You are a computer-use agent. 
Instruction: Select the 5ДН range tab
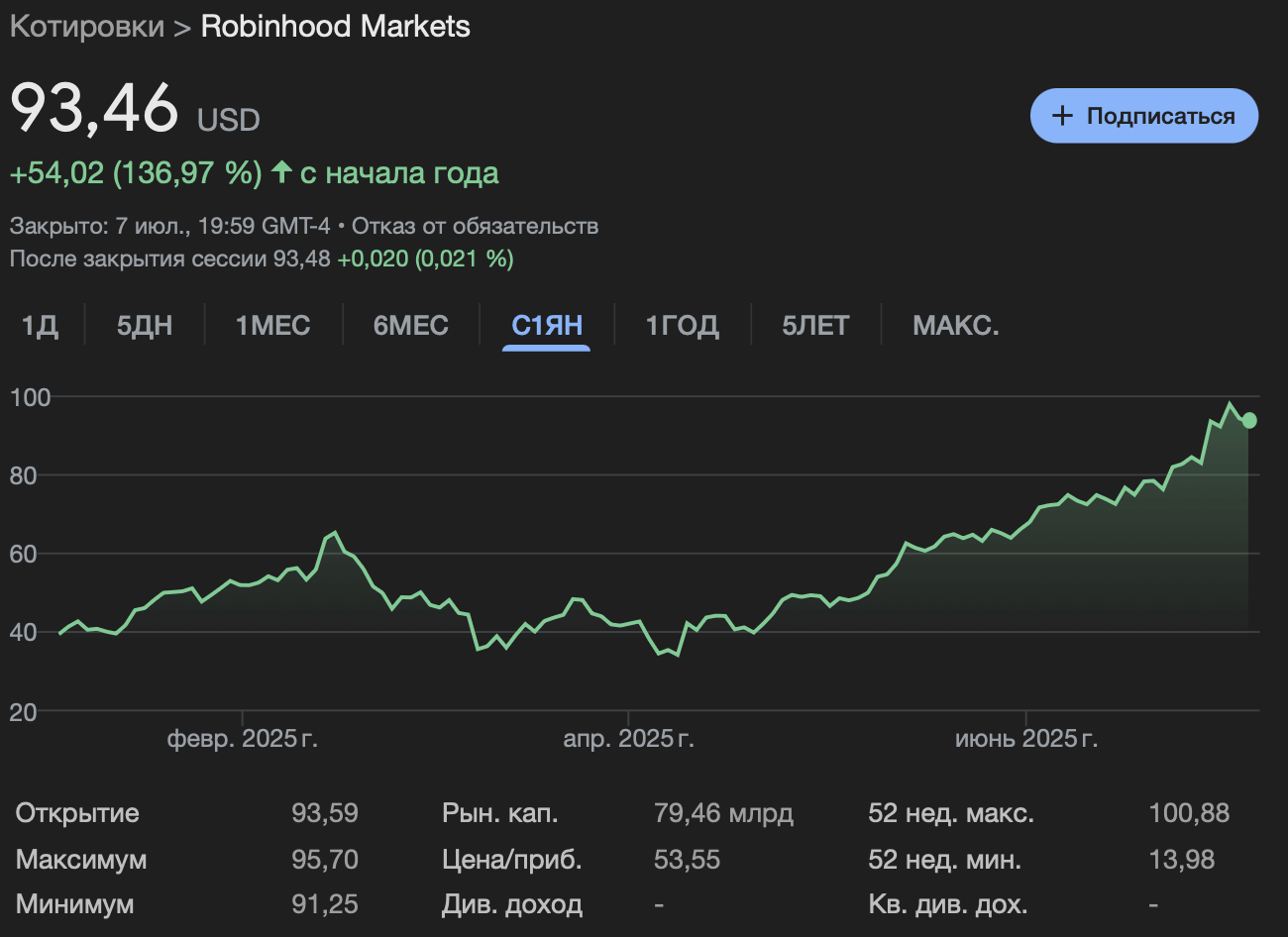pos(145,325)
